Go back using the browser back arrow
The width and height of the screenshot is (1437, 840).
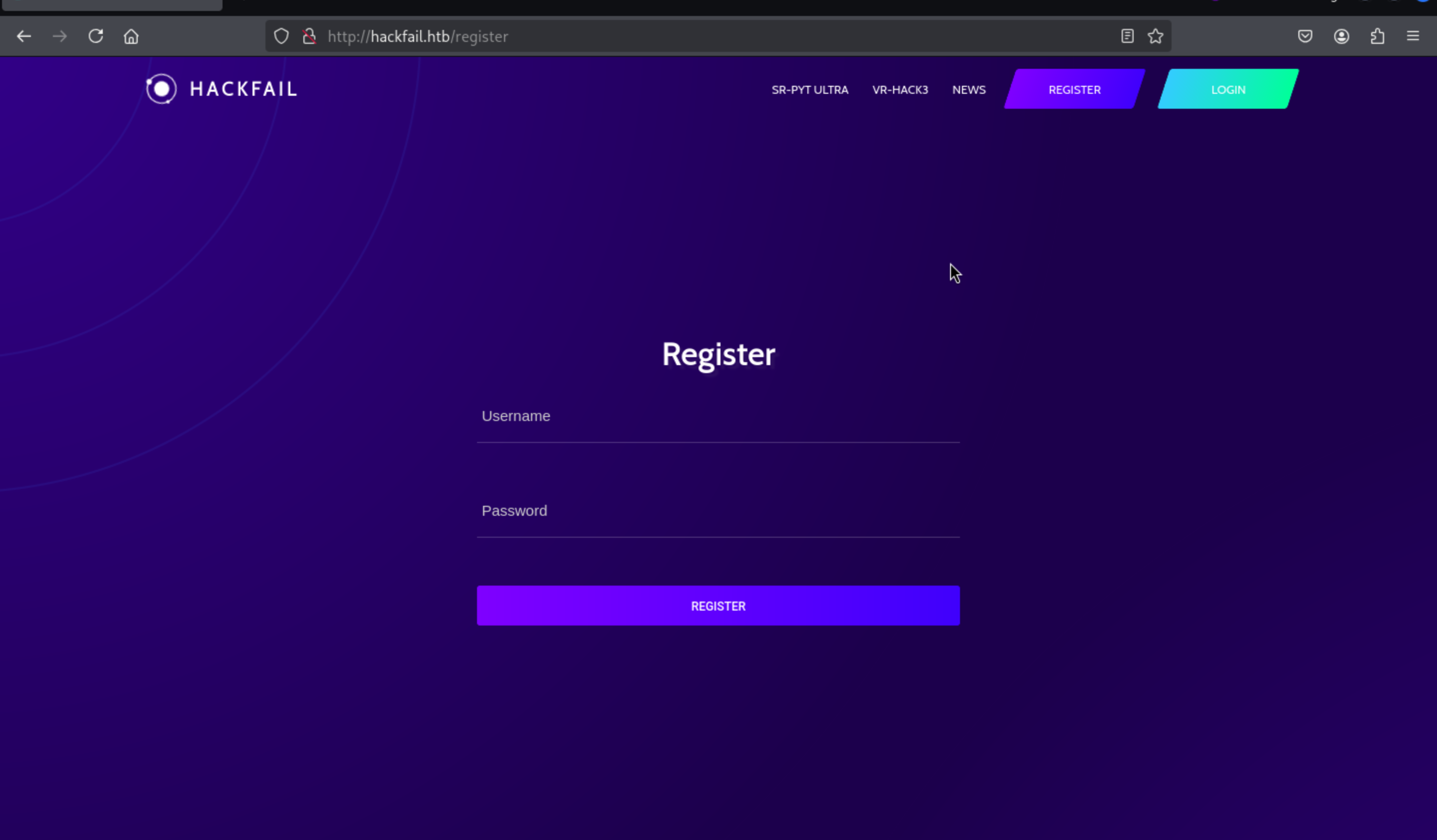(24, 36)
